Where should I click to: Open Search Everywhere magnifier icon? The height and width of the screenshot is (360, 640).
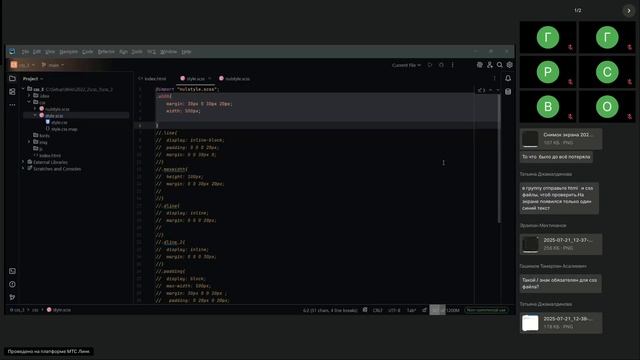click(500, 65)
